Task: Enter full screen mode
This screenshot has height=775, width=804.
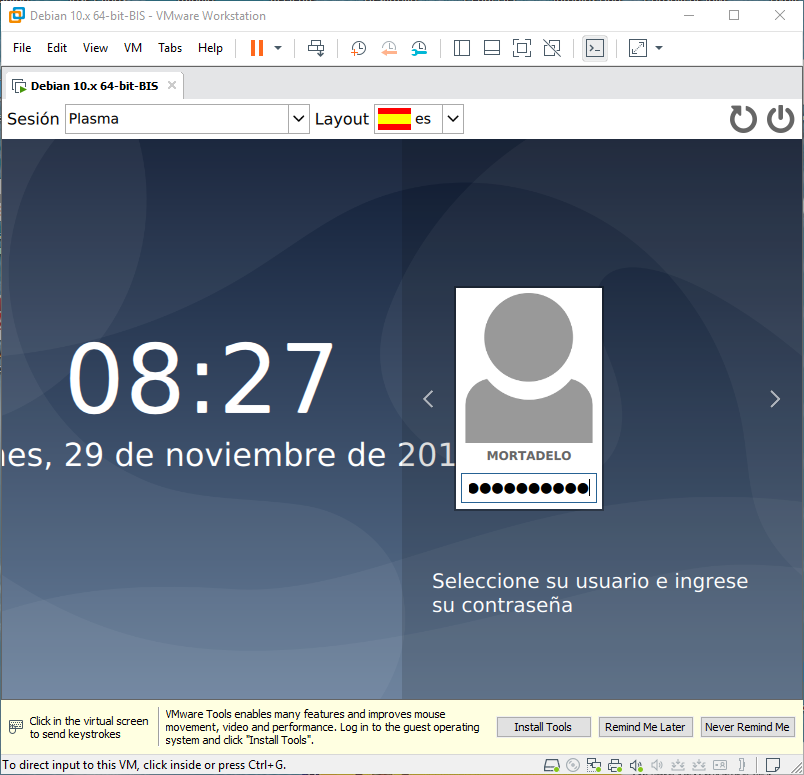Action: [522, 48]
